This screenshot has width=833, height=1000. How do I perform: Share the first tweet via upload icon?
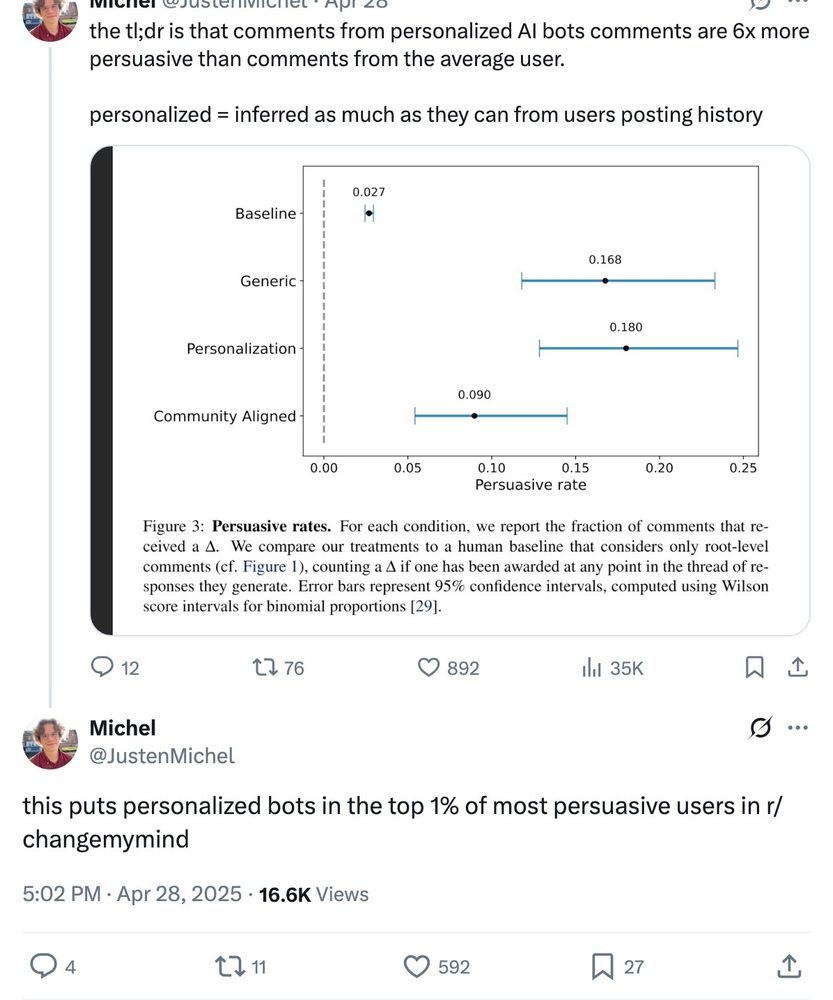click(797, 668)
